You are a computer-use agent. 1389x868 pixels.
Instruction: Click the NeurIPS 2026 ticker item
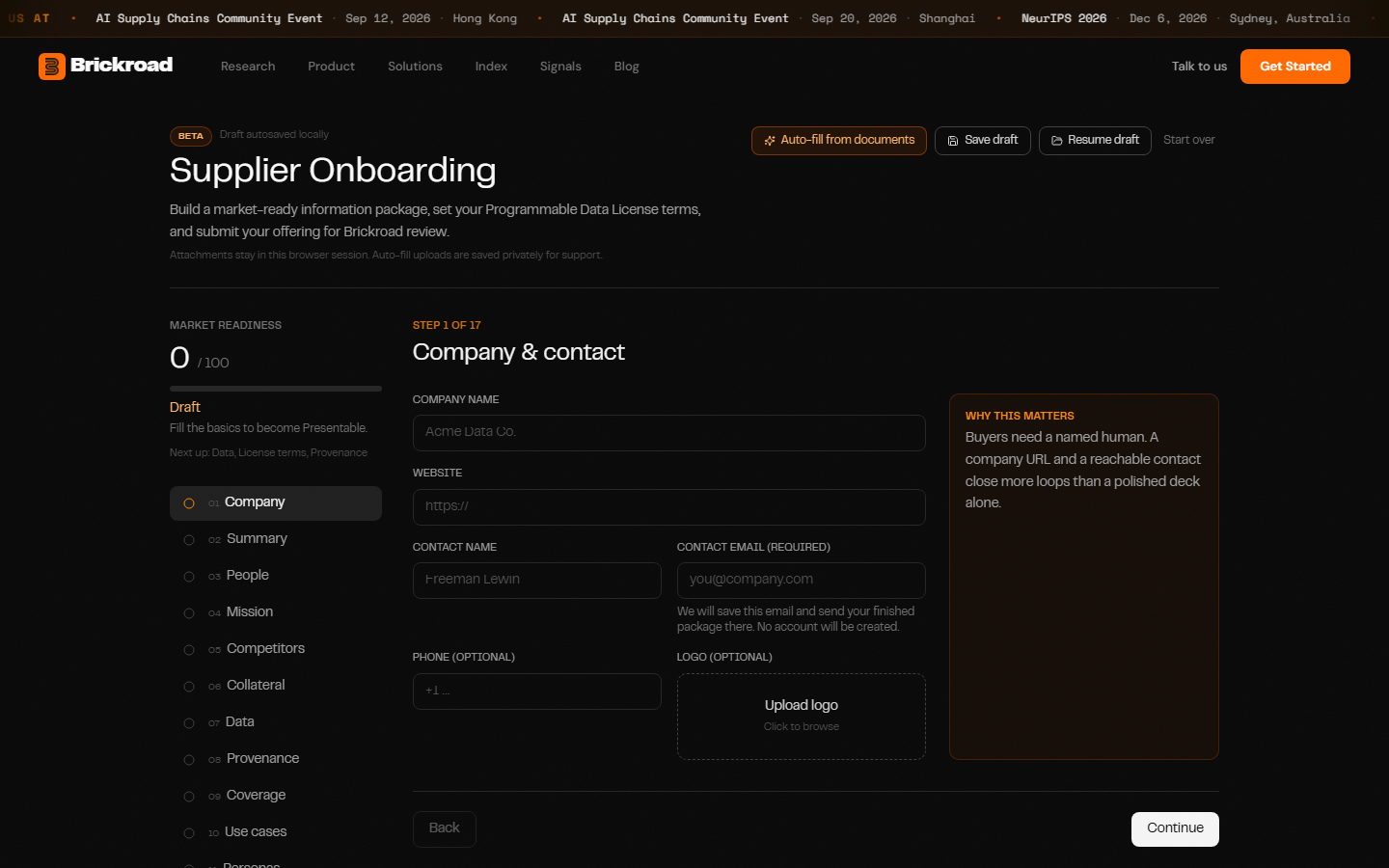pos(1185,18)
